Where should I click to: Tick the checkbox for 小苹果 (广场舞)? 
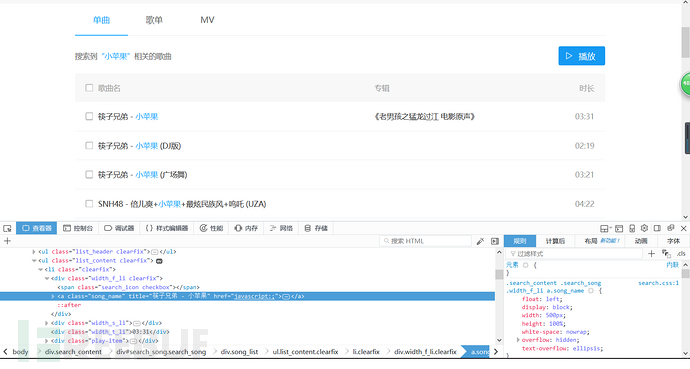[89, 175]
